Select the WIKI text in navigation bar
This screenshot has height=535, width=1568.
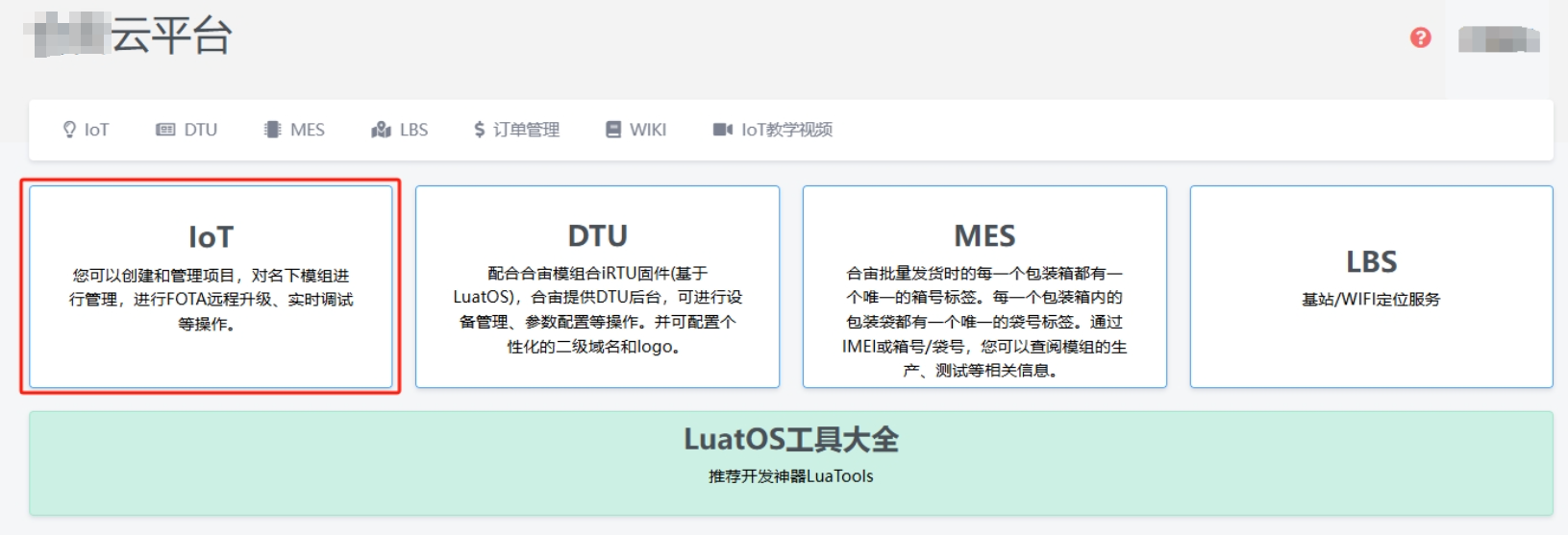(648, 130)
